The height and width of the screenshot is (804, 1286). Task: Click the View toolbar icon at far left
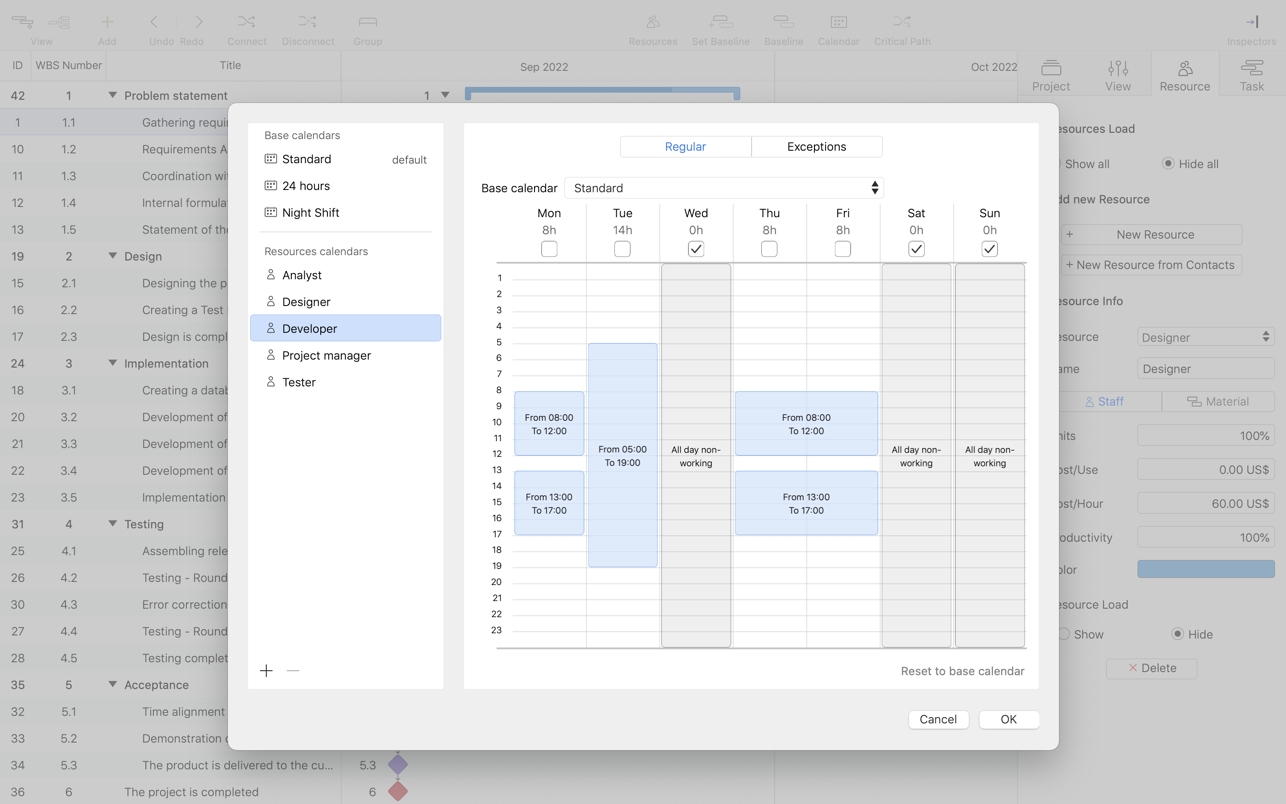point(22,22)
